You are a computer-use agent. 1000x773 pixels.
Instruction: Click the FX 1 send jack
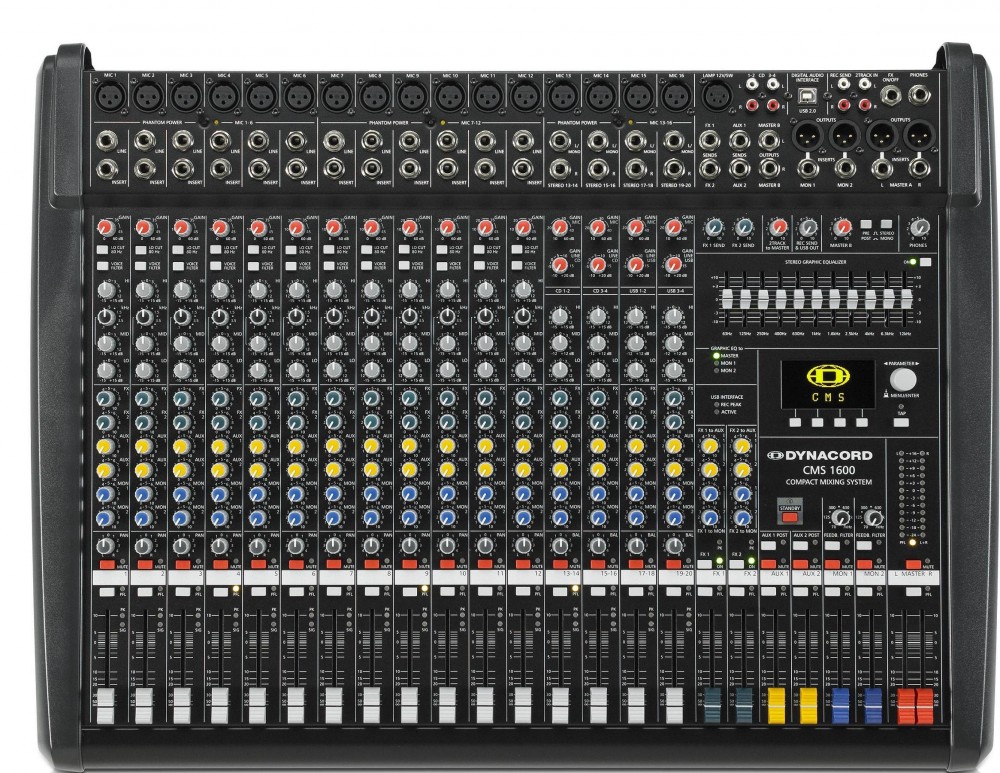tap(709, 141)
